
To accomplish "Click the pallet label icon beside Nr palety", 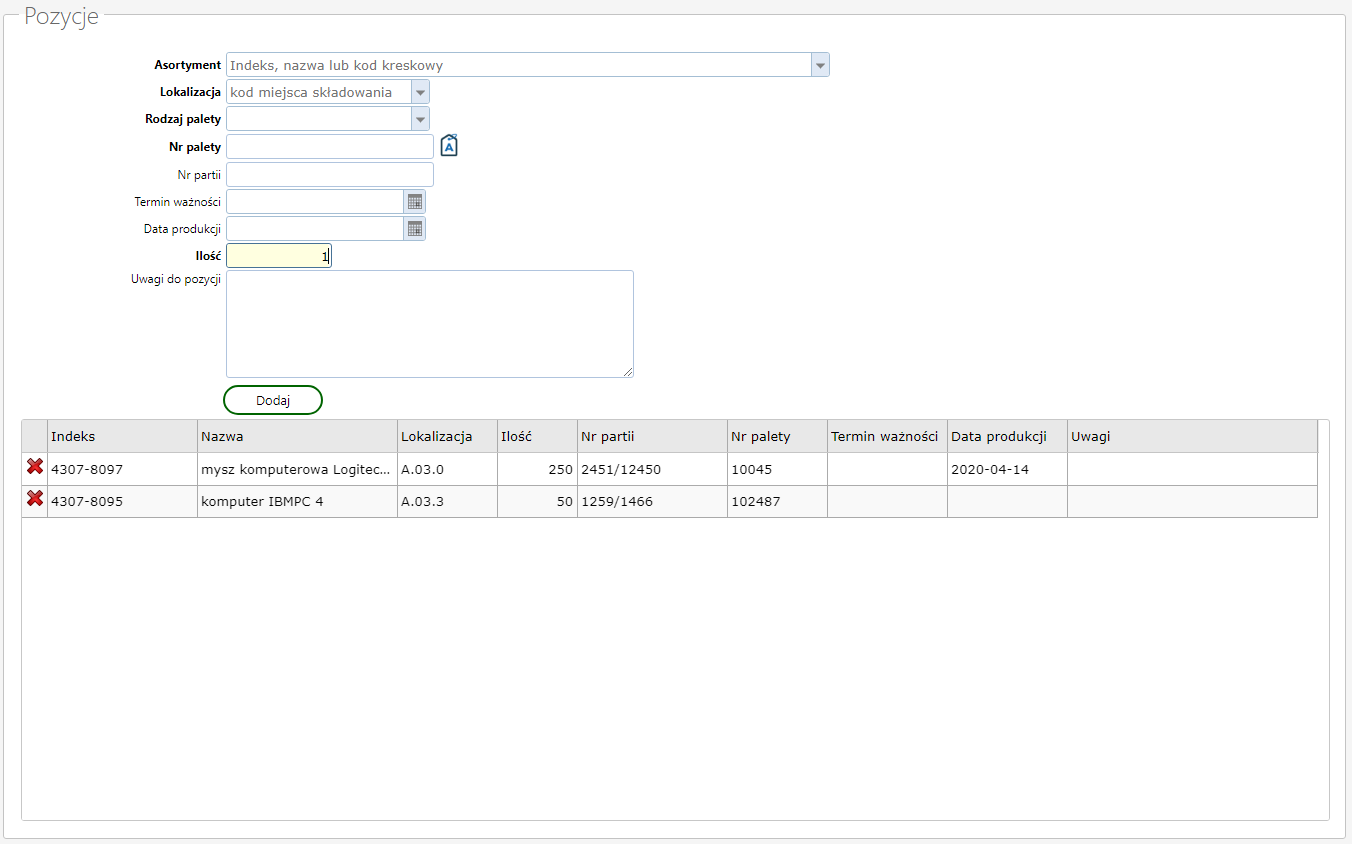I will click(449, 146).
